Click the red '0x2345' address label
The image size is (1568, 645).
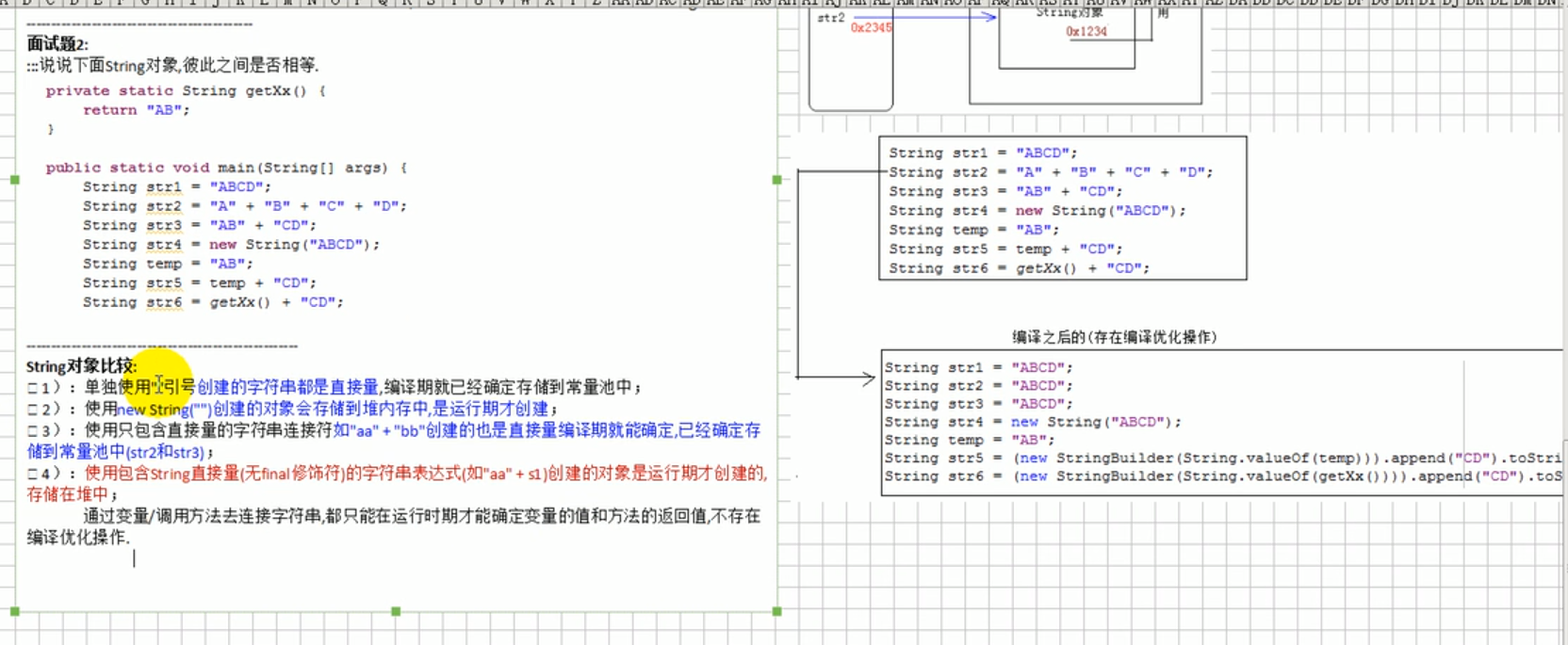click(x=871, y=28)
